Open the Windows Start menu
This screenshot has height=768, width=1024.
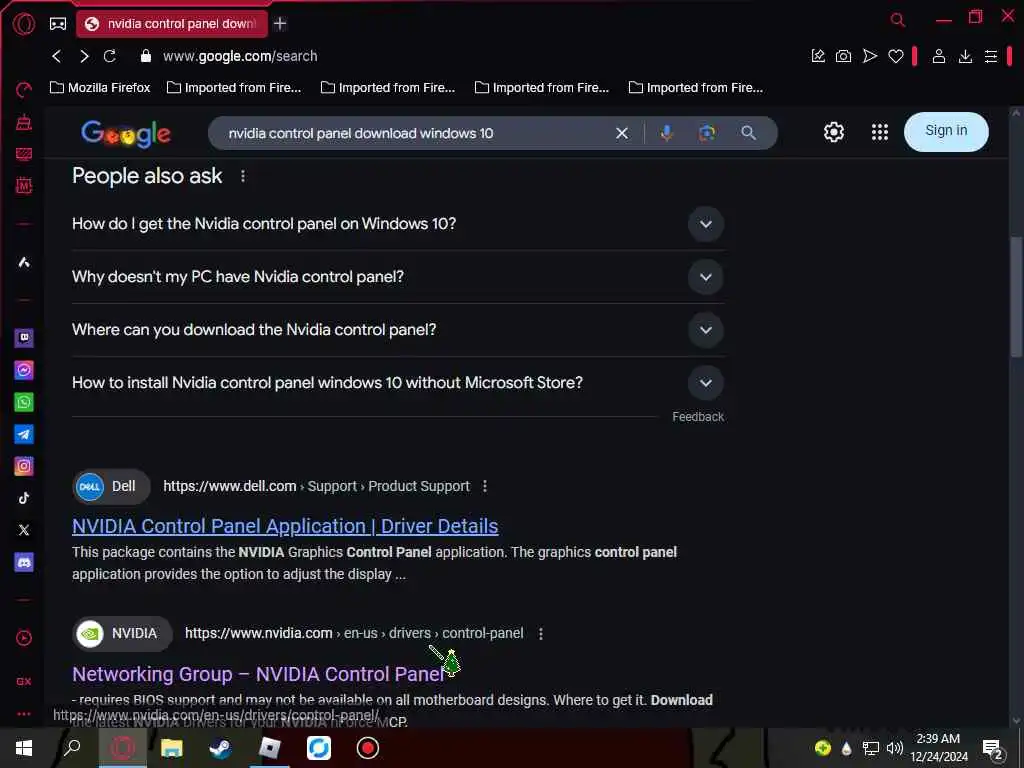coord(24,748)
